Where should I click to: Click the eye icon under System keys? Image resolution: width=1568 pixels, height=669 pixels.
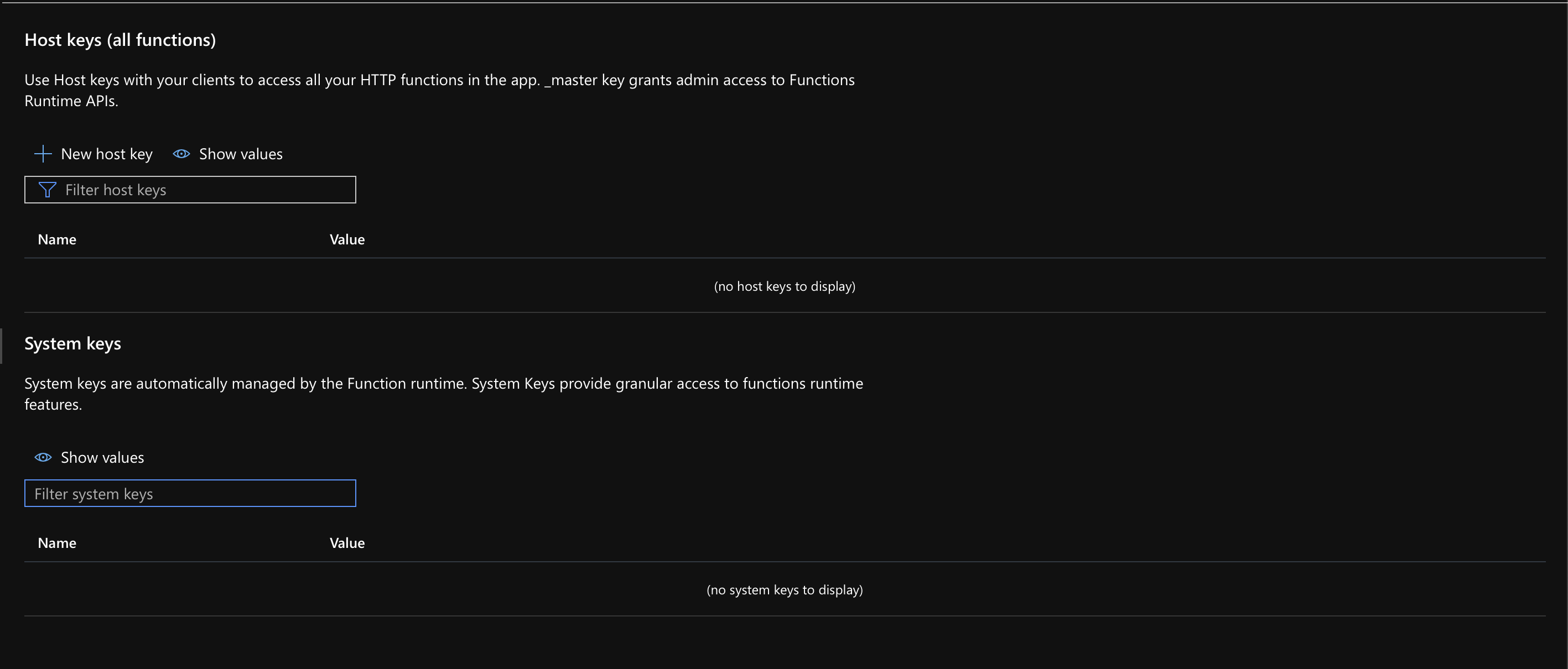[x=43, y=457]
